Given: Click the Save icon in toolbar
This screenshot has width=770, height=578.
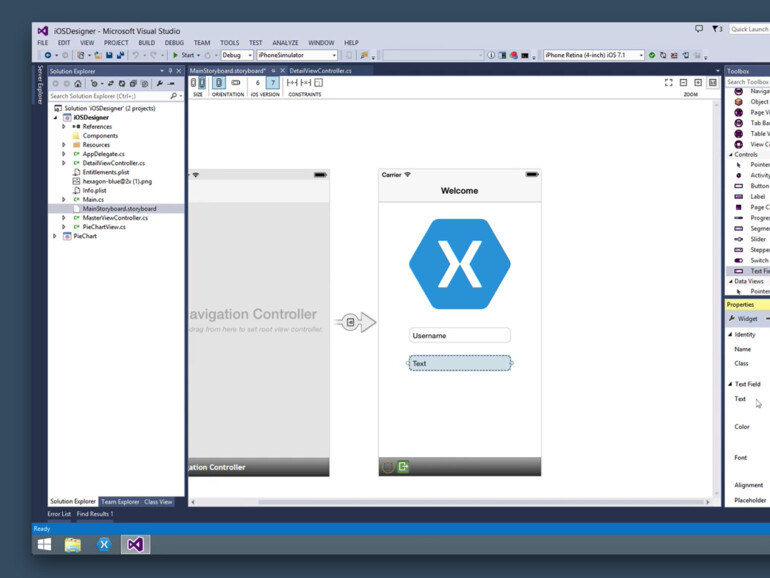Looking at the screenshot, I should click(109, 55).
